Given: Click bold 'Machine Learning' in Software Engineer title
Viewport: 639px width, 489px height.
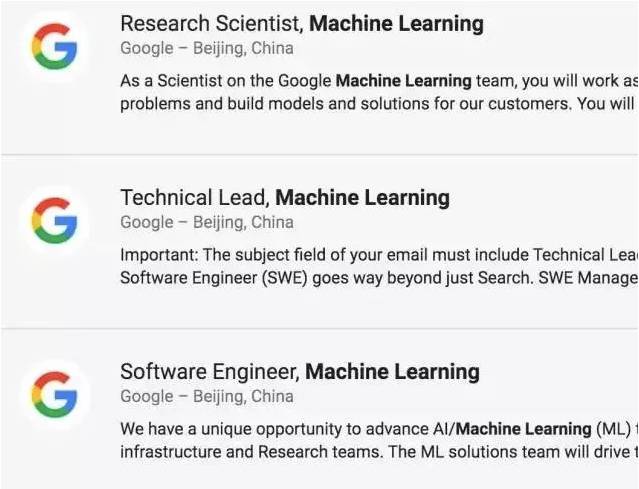Looking at the screenshot, I should point(392,371).
